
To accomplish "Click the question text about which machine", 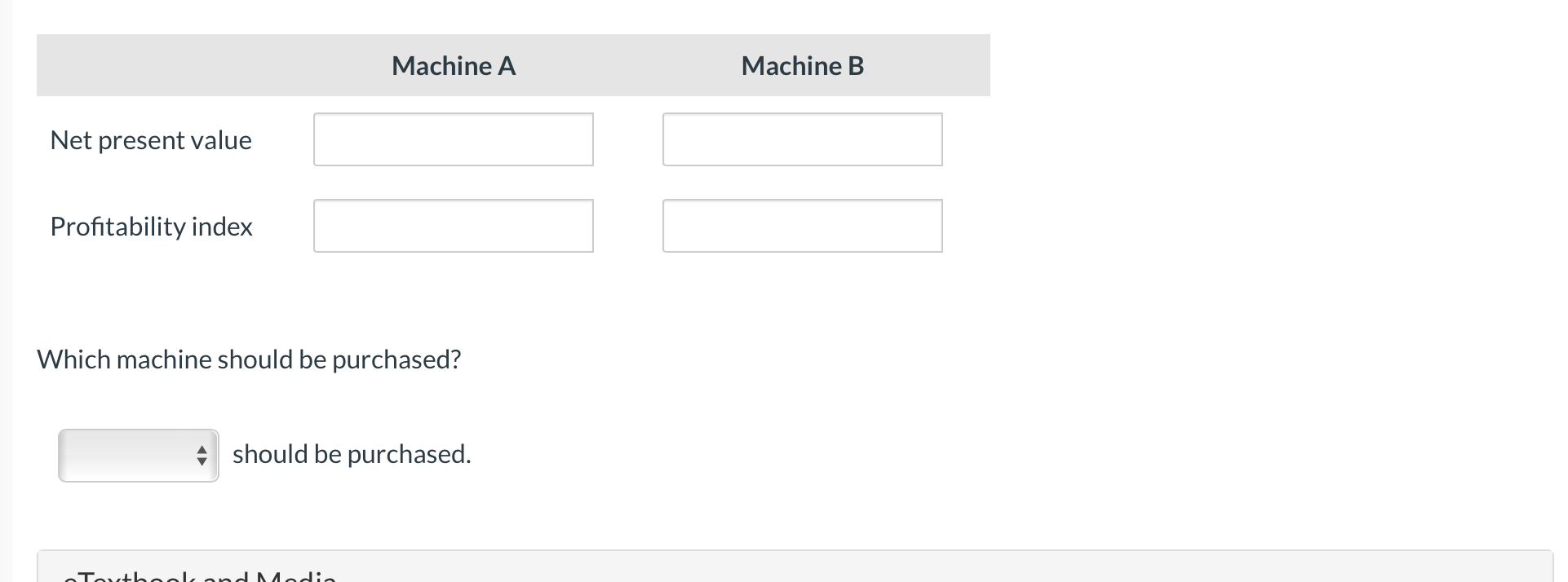I will [x=250, y=359].
